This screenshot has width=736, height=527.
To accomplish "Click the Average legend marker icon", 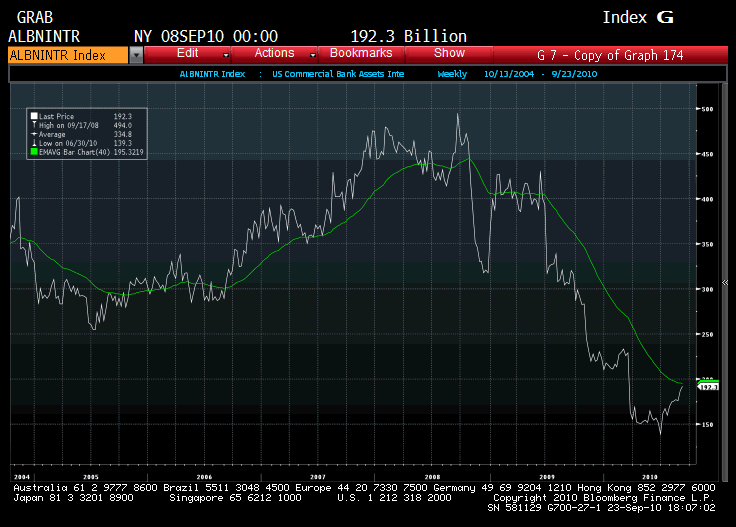I will click(34, 134).
